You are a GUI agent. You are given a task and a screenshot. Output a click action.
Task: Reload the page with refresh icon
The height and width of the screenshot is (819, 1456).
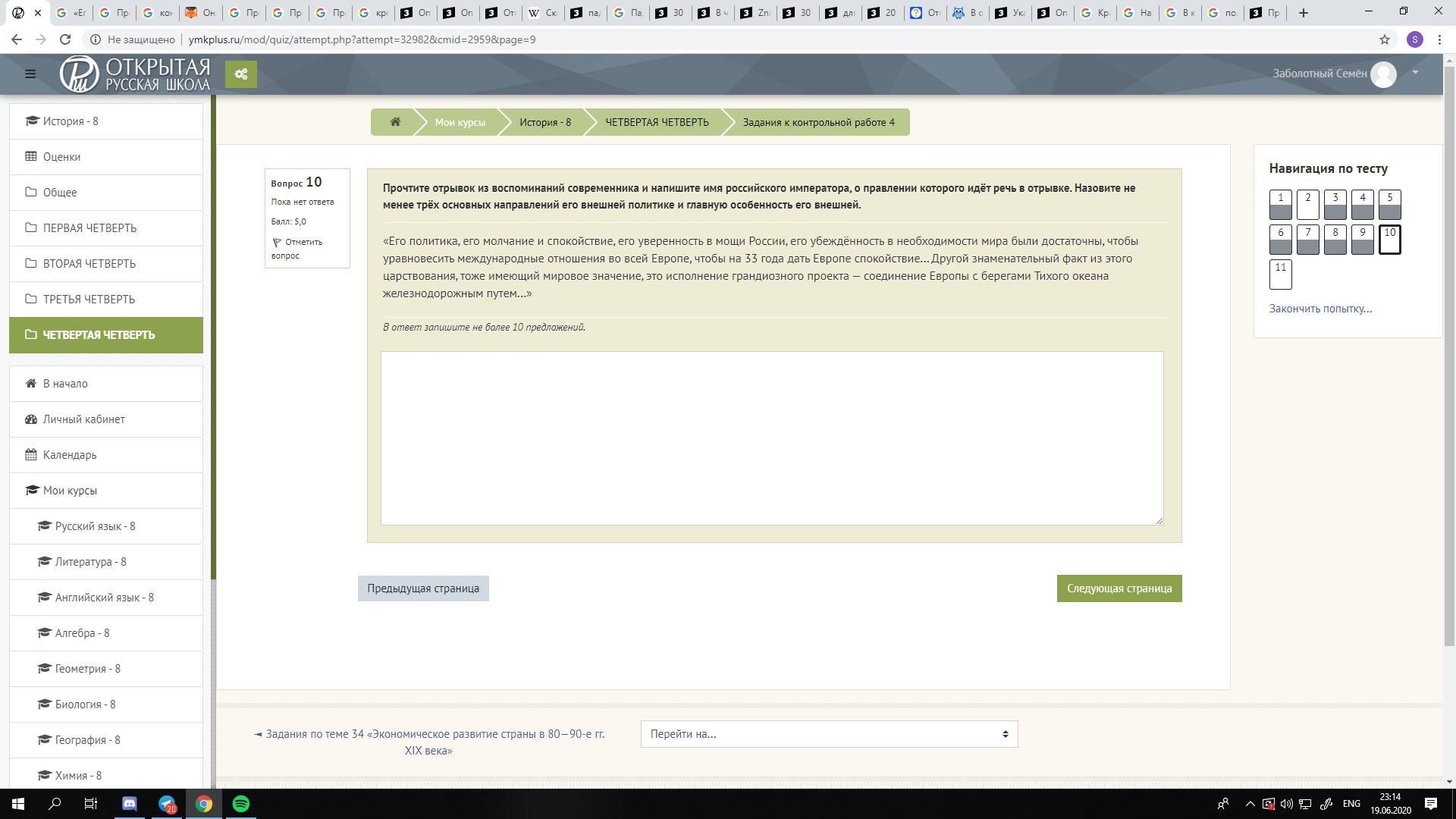(65, 39)
